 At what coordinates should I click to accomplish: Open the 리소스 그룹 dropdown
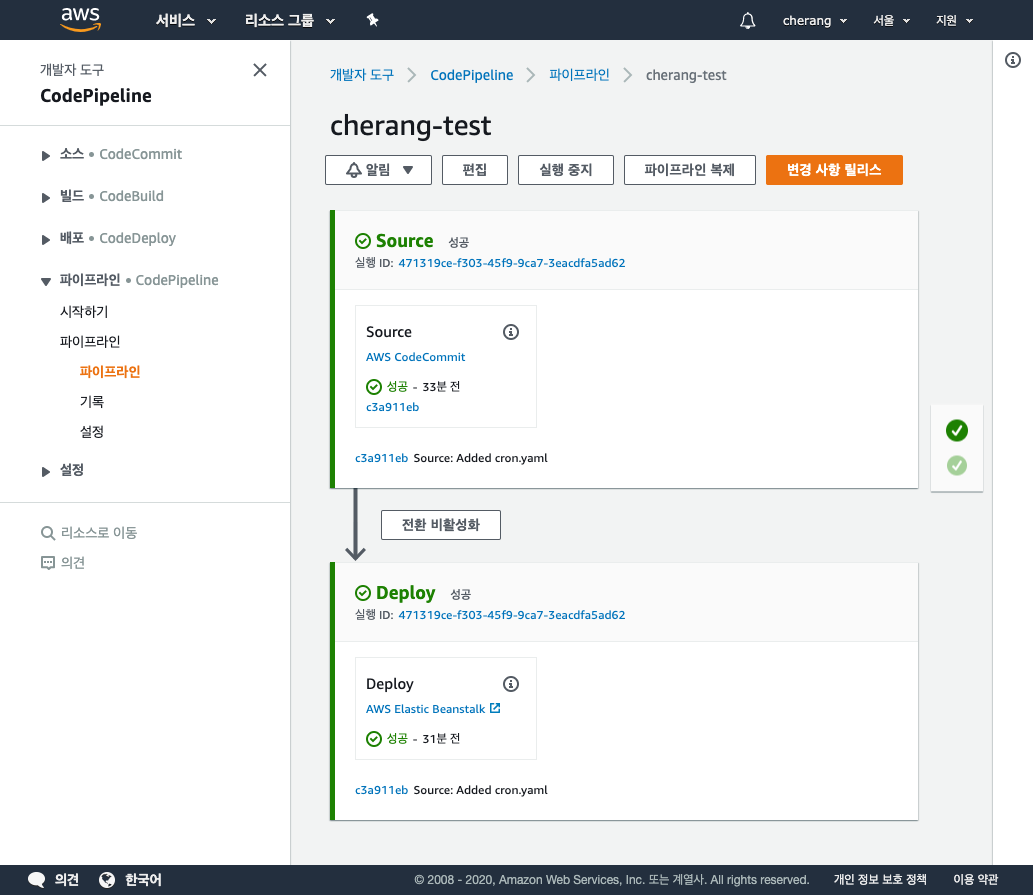pos(290,20)
